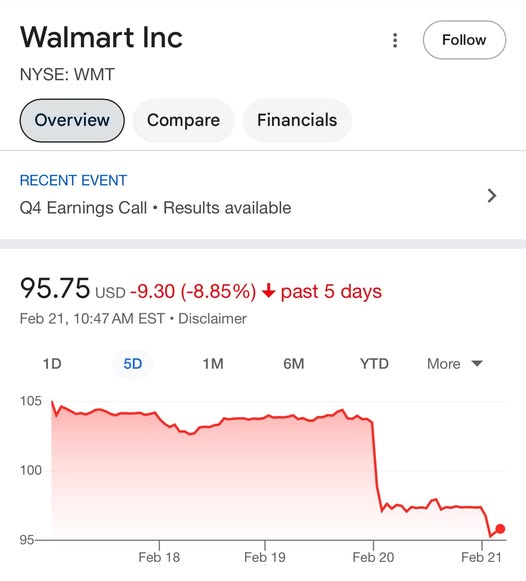Click the red down arrow price indicator

coord(269,291)
